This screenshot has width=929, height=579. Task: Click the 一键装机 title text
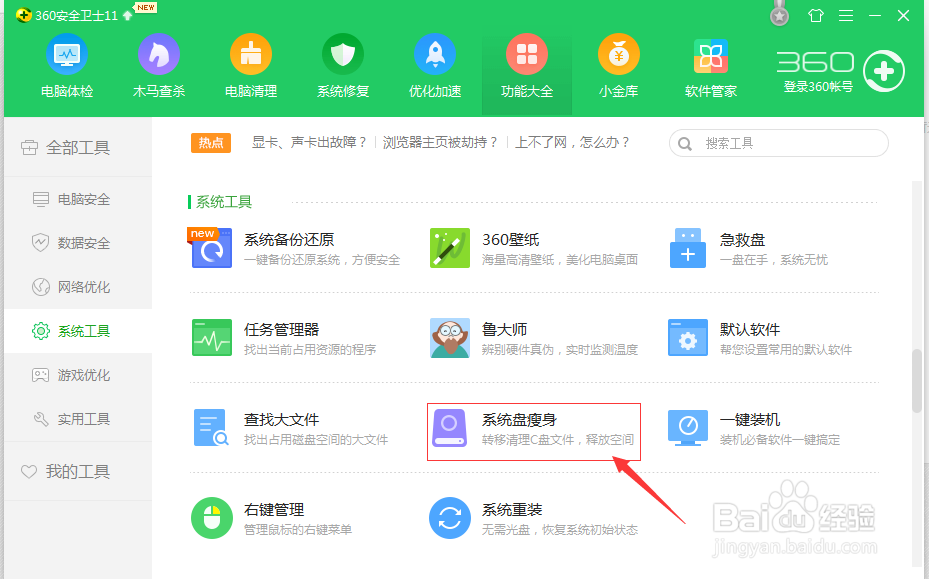coord(750,420)
